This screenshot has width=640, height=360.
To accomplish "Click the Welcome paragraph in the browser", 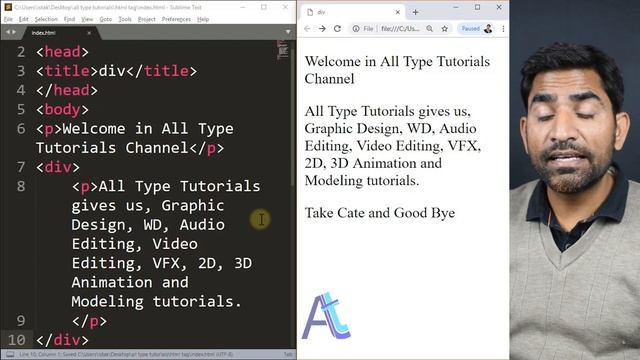I will (397, 70).
